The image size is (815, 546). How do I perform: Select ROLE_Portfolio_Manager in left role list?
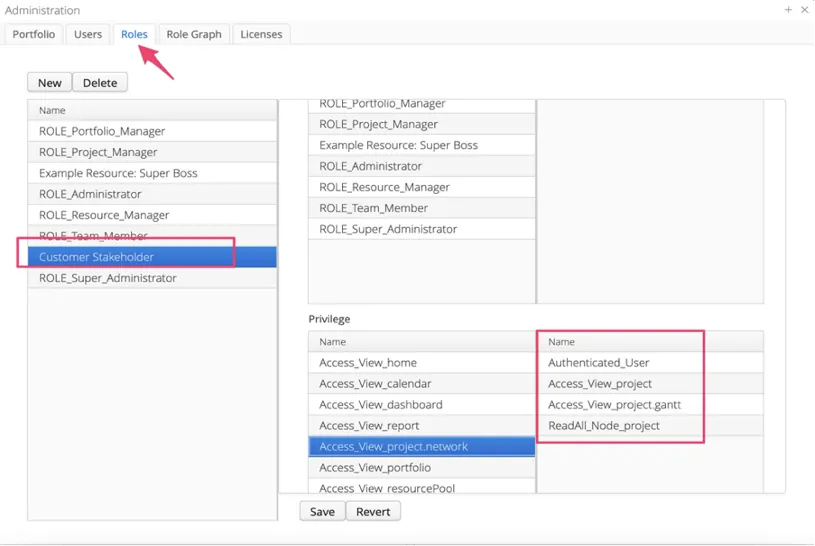point(152,131)
